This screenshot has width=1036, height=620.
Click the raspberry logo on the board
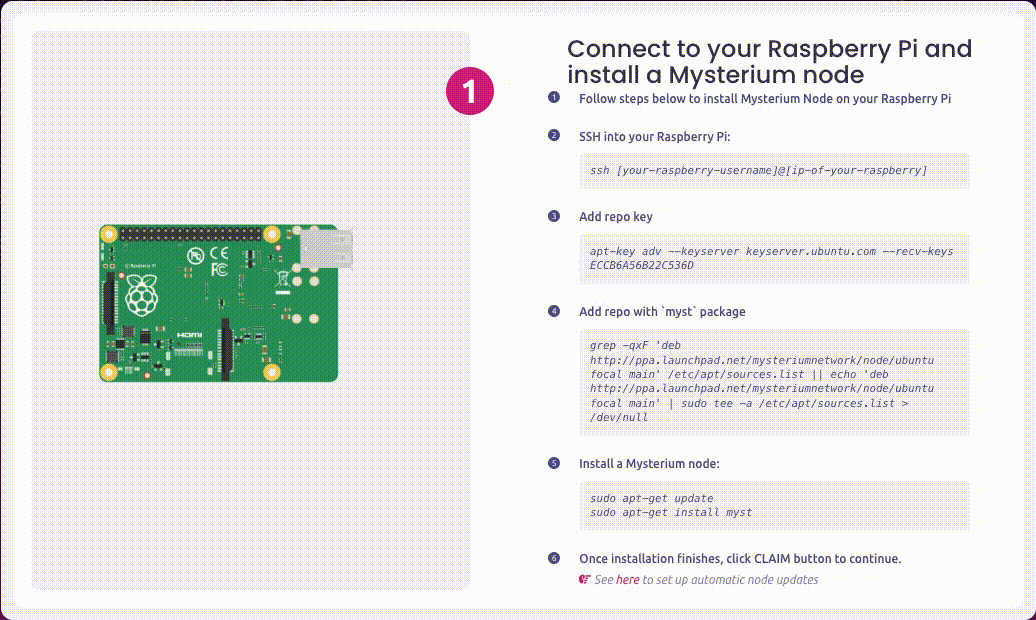pyautogui.click(x=142, y=296)
